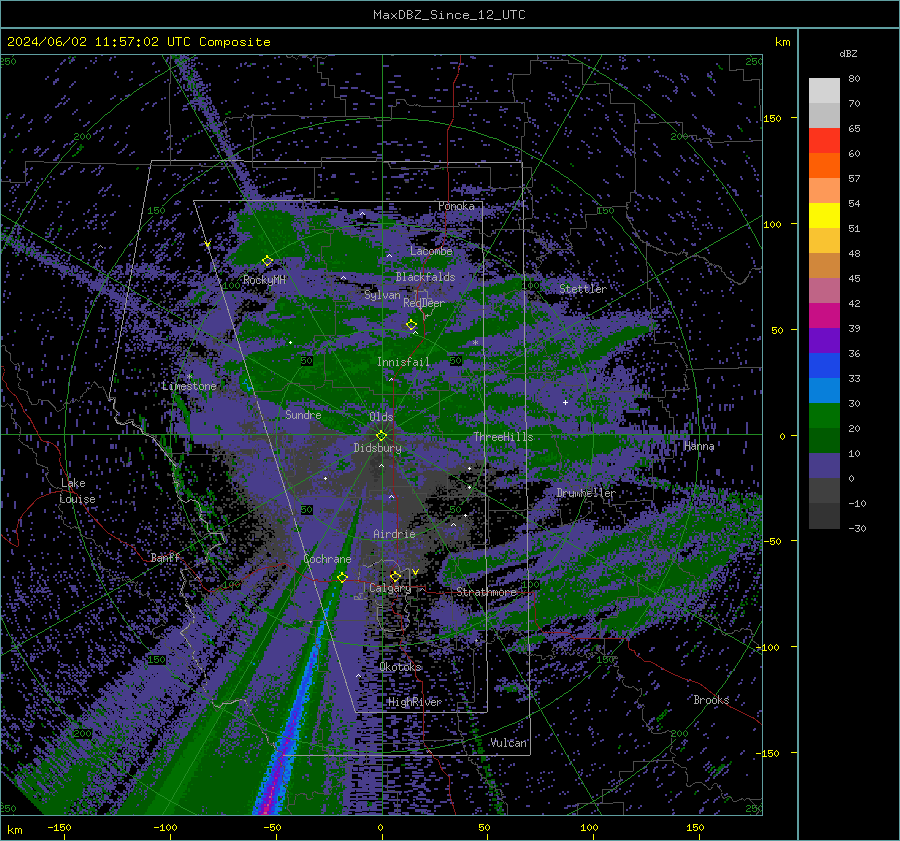
Task: Select the Hanna label
Action: 699,446
